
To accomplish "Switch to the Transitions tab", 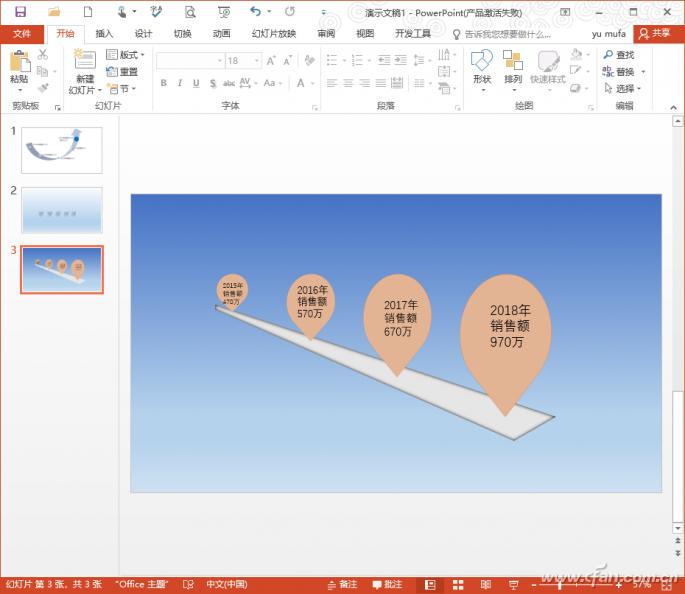I will (x=183, y=34).
